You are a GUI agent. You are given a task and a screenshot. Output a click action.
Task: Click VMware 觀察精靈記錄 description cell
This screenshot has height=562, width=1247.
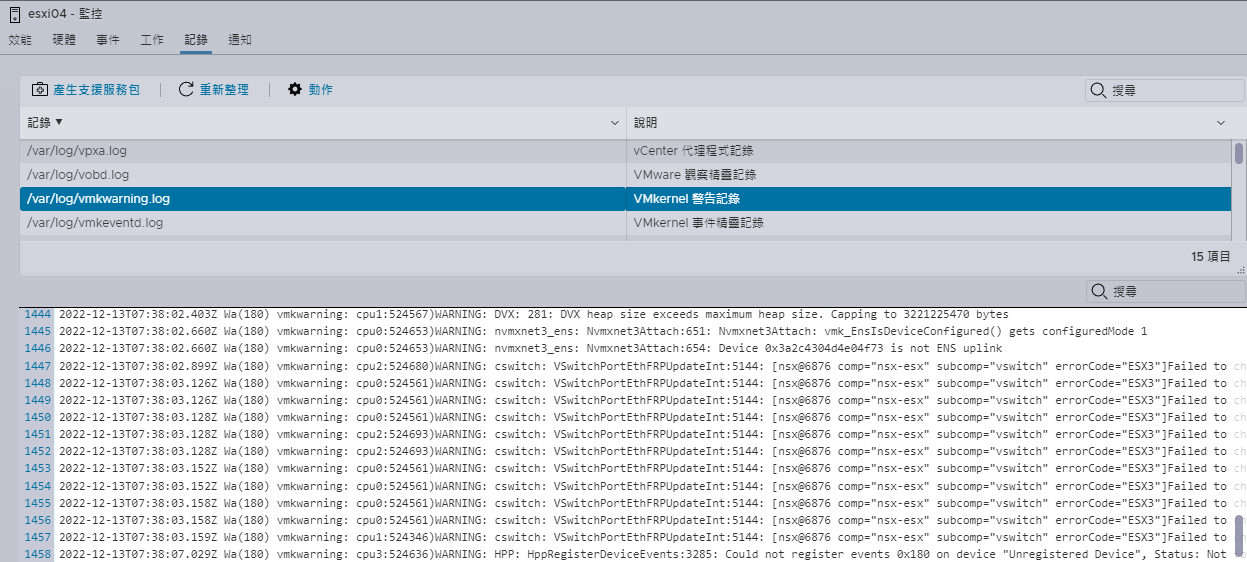(x=693, y=175)
